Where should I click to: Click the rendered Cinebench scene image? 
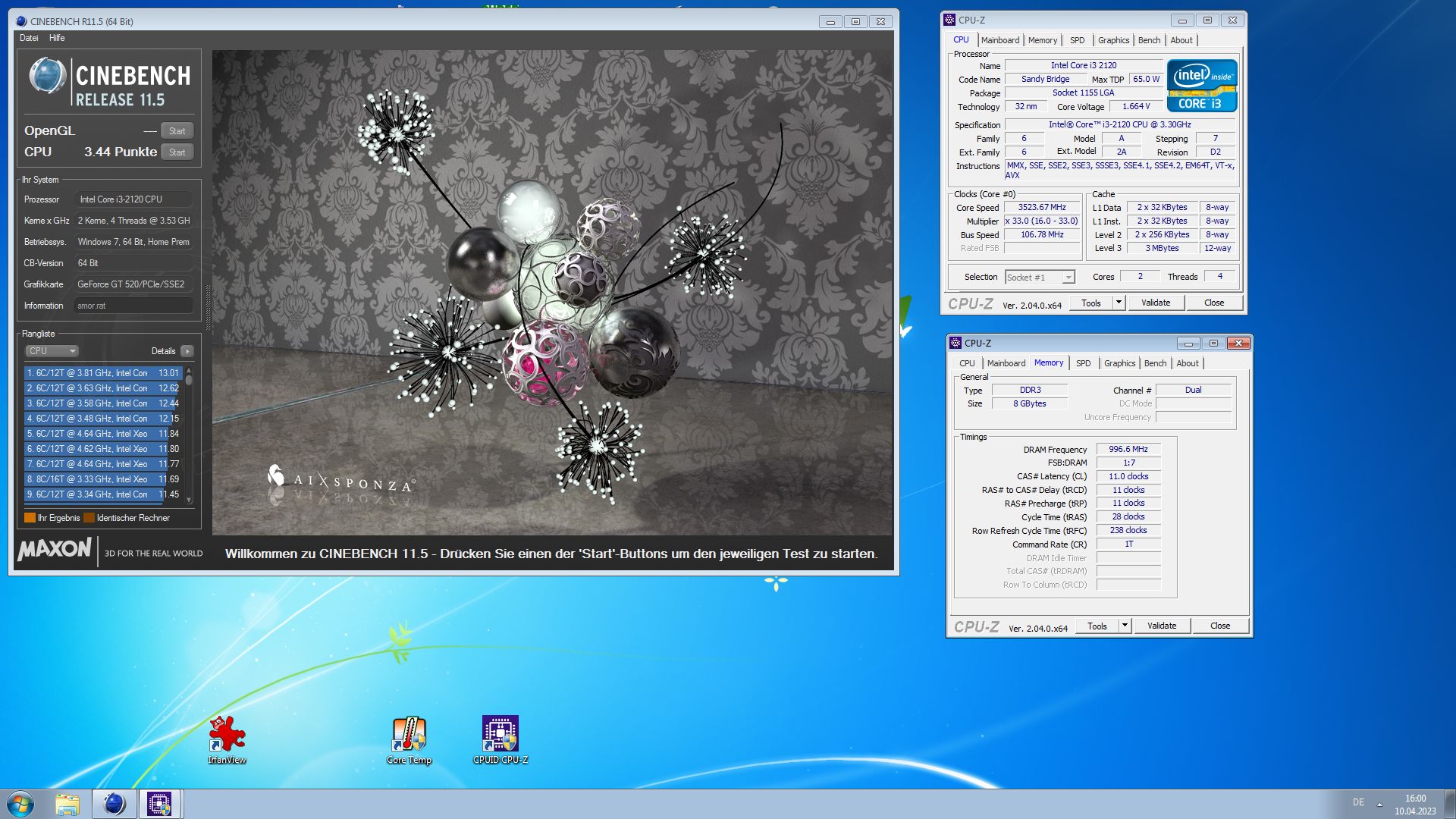[552, 293]
